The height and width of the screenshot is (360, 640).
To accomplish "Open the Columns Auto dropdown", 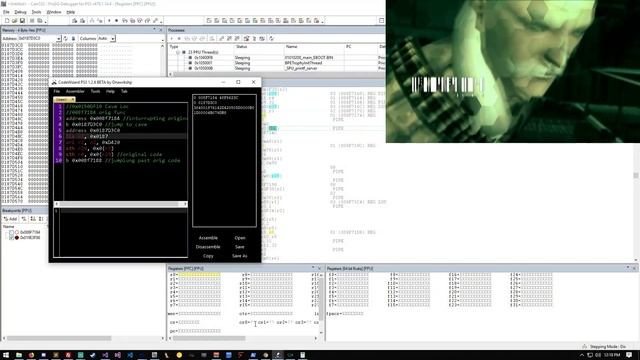I will point(113,38).
